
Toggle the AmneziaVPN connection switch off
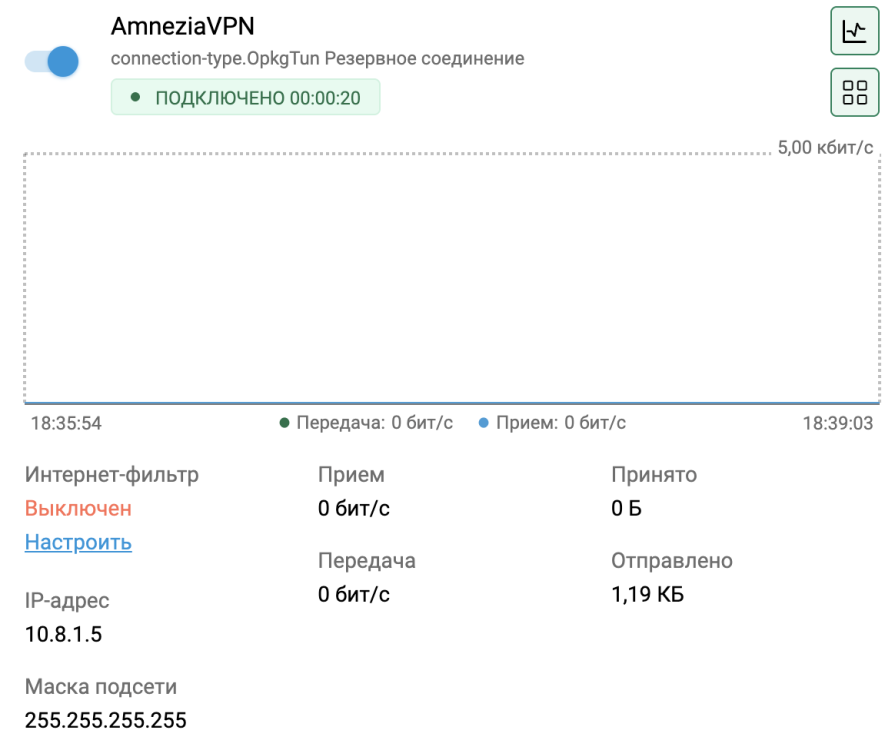tap(52, 61)
